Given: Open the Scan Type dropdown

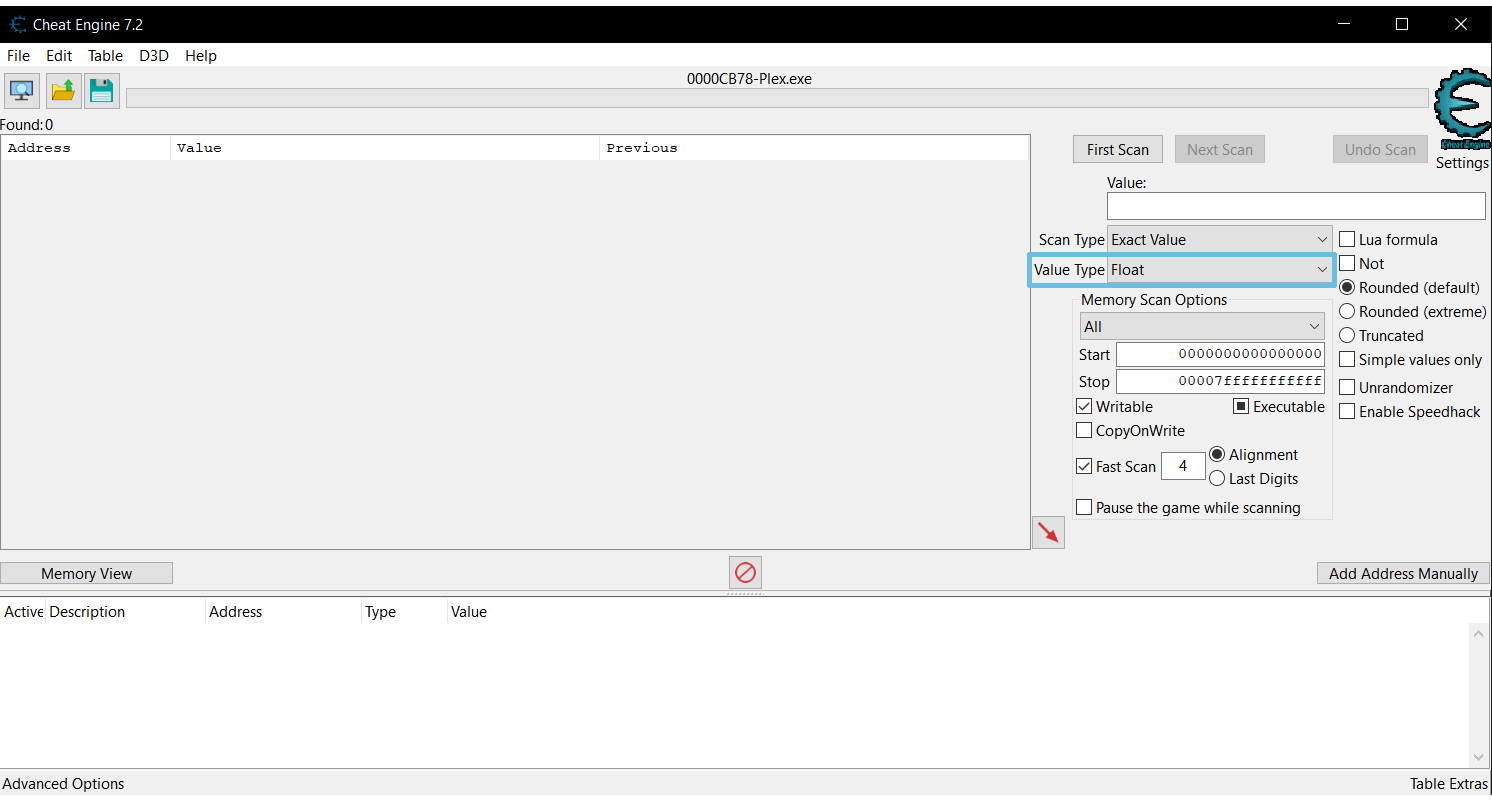Looking at the screenshot, I should click(1220, 240).
